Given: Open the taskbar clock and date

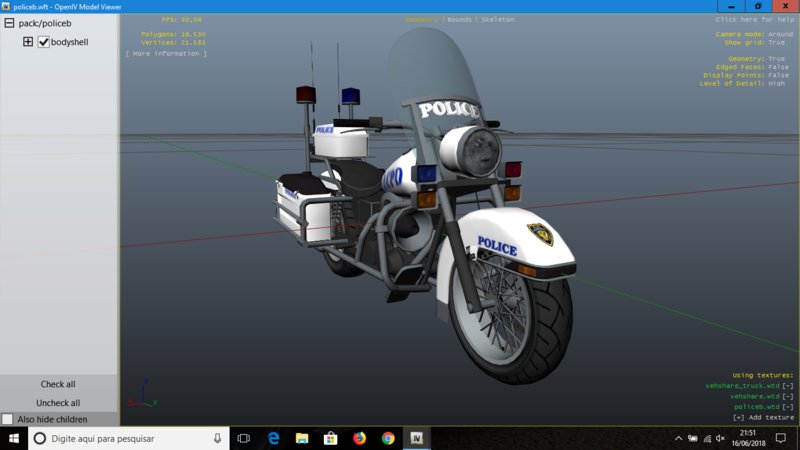Looking at the screenshot, I should coord(748,438).
